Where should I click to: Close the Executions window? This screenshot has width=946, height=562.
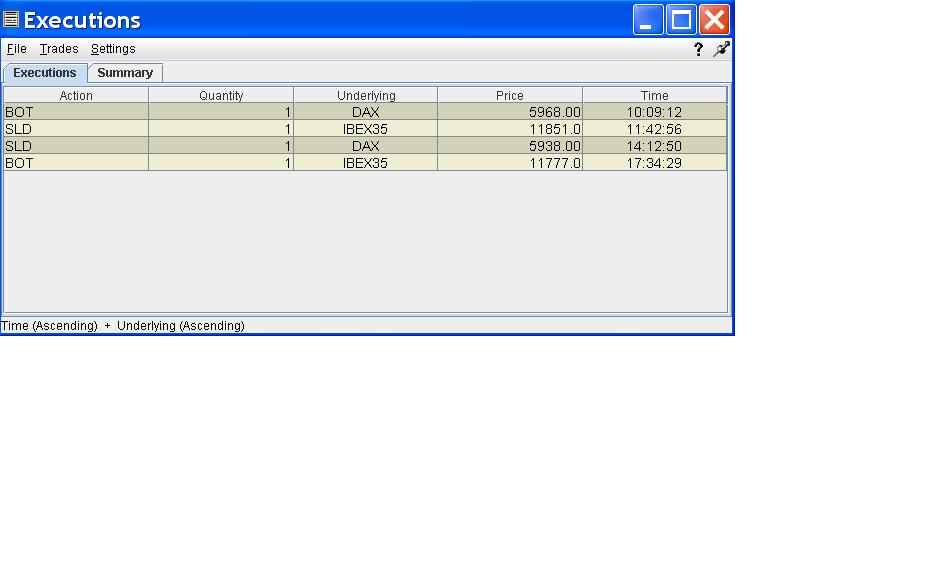click(x=714, y=20)
